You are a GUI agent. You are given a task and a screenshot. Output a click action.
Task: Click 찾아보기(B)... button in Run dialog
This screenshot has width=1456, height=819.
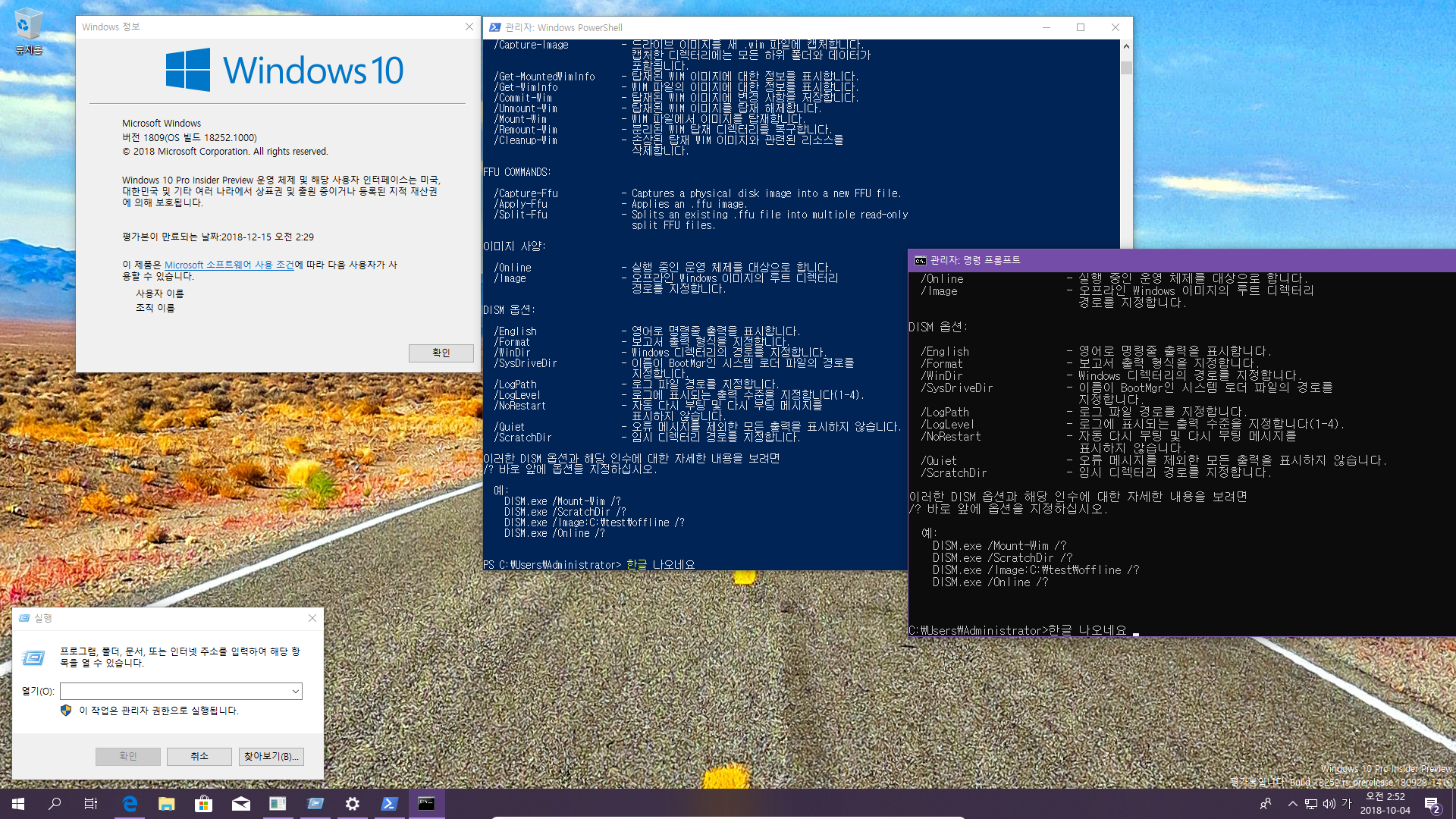(x=271, y=756)
